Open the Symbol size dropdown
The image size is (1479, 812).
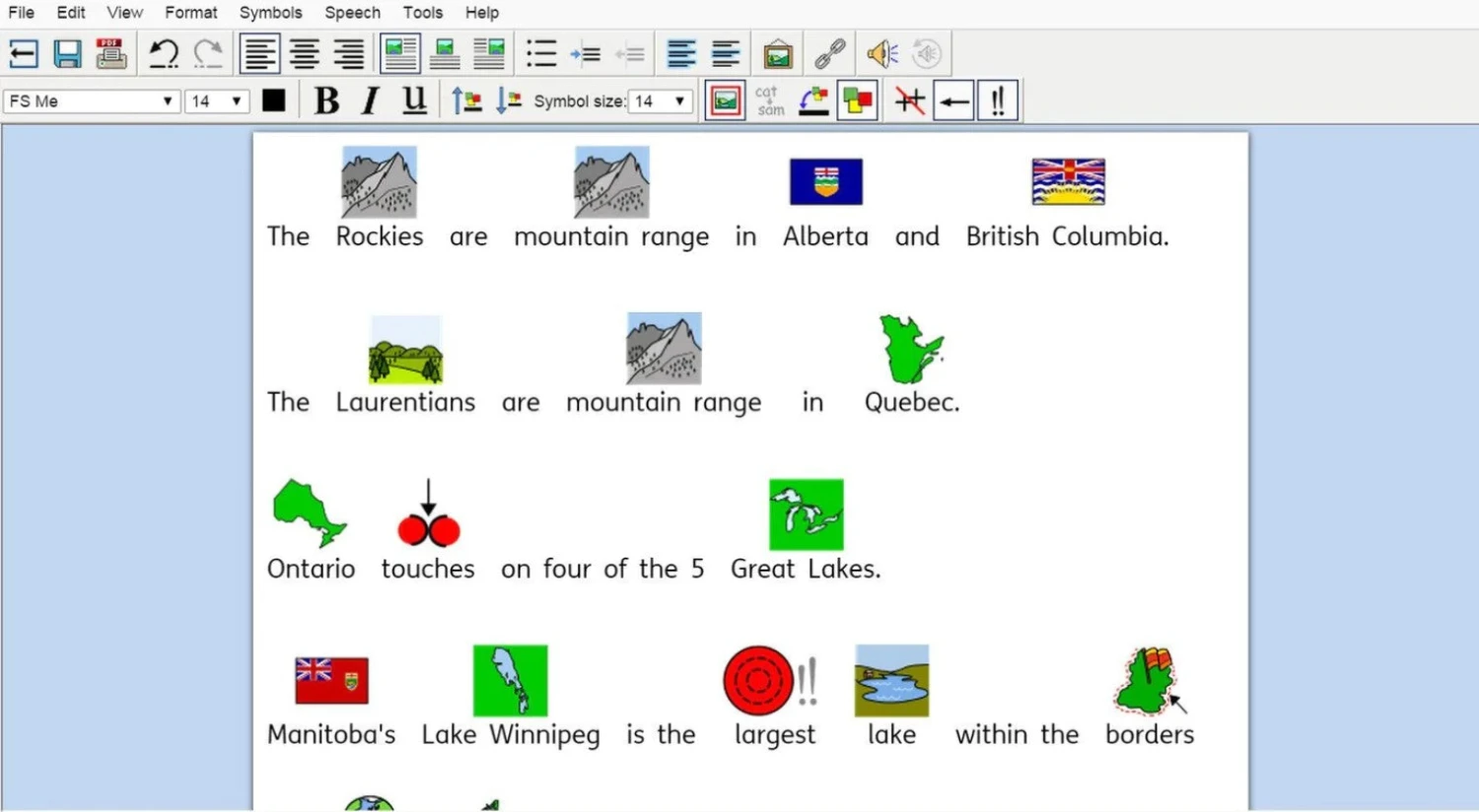(x=679, y=101)
